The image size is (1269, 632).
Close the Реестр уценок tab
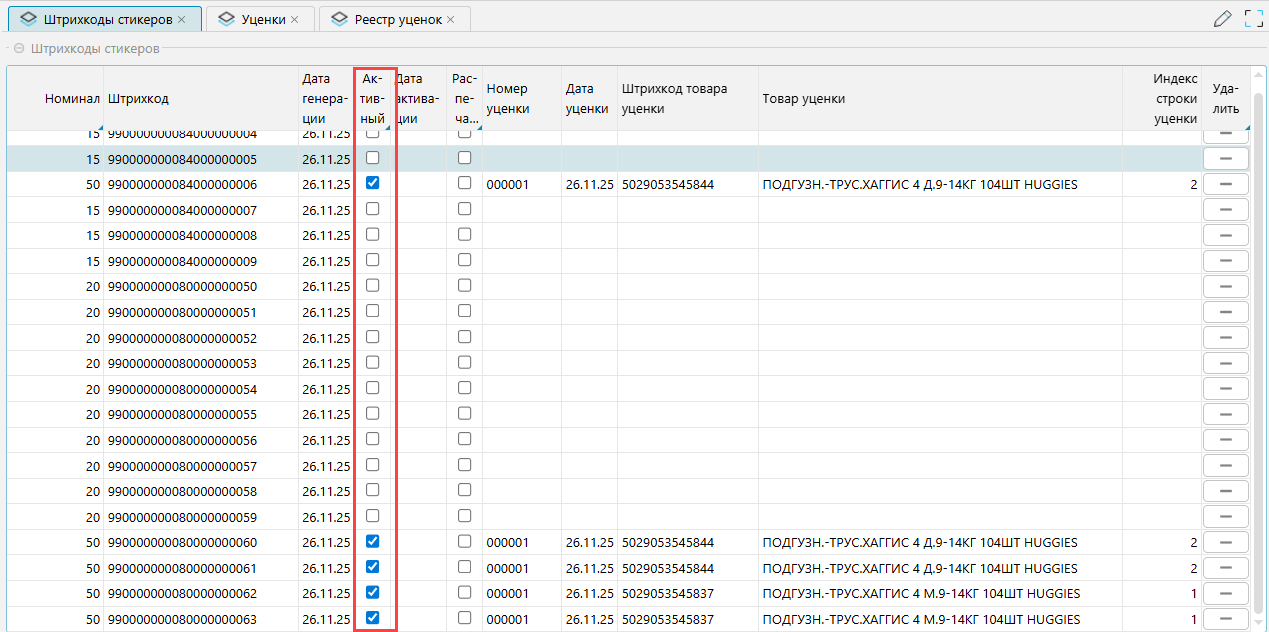click(x=451, y=20)
